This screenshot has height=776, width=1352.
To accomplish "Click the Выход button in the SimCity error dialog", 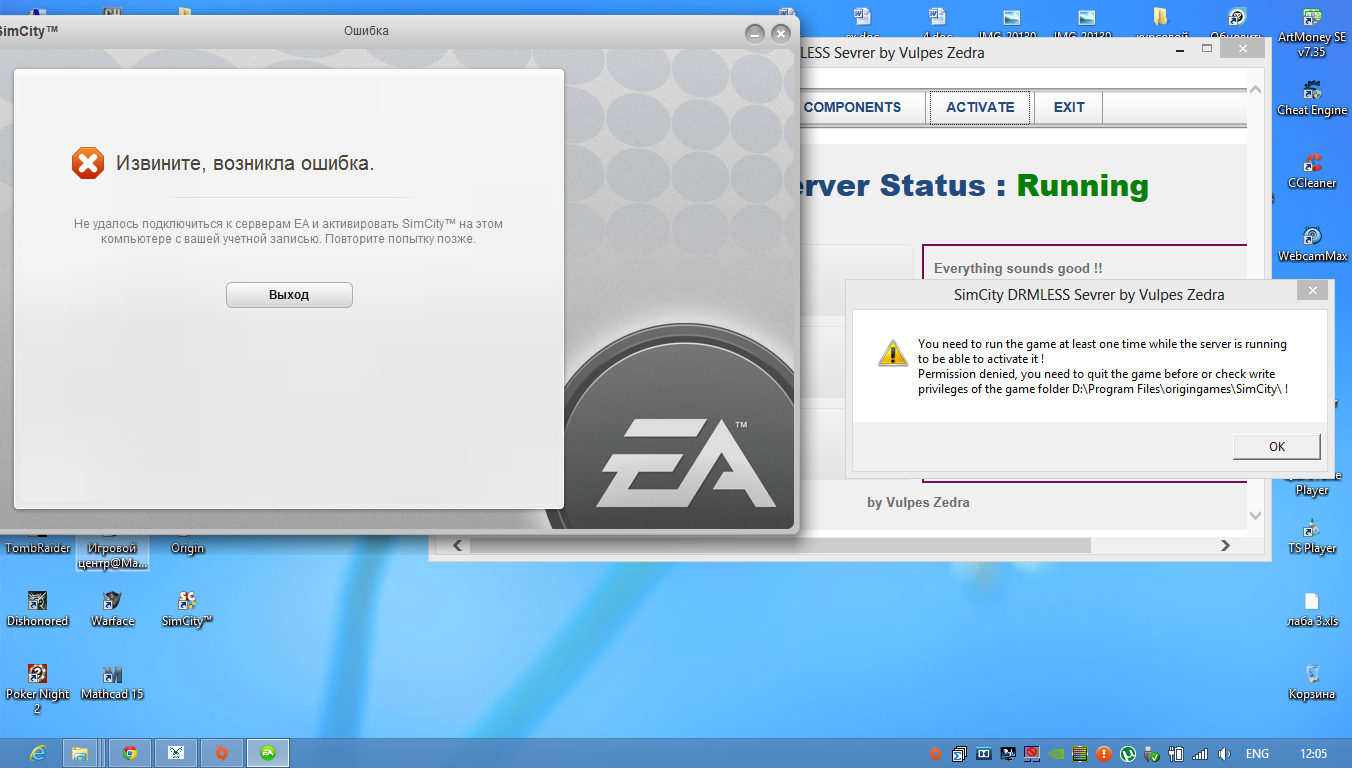I will click(x=289, y=295).
